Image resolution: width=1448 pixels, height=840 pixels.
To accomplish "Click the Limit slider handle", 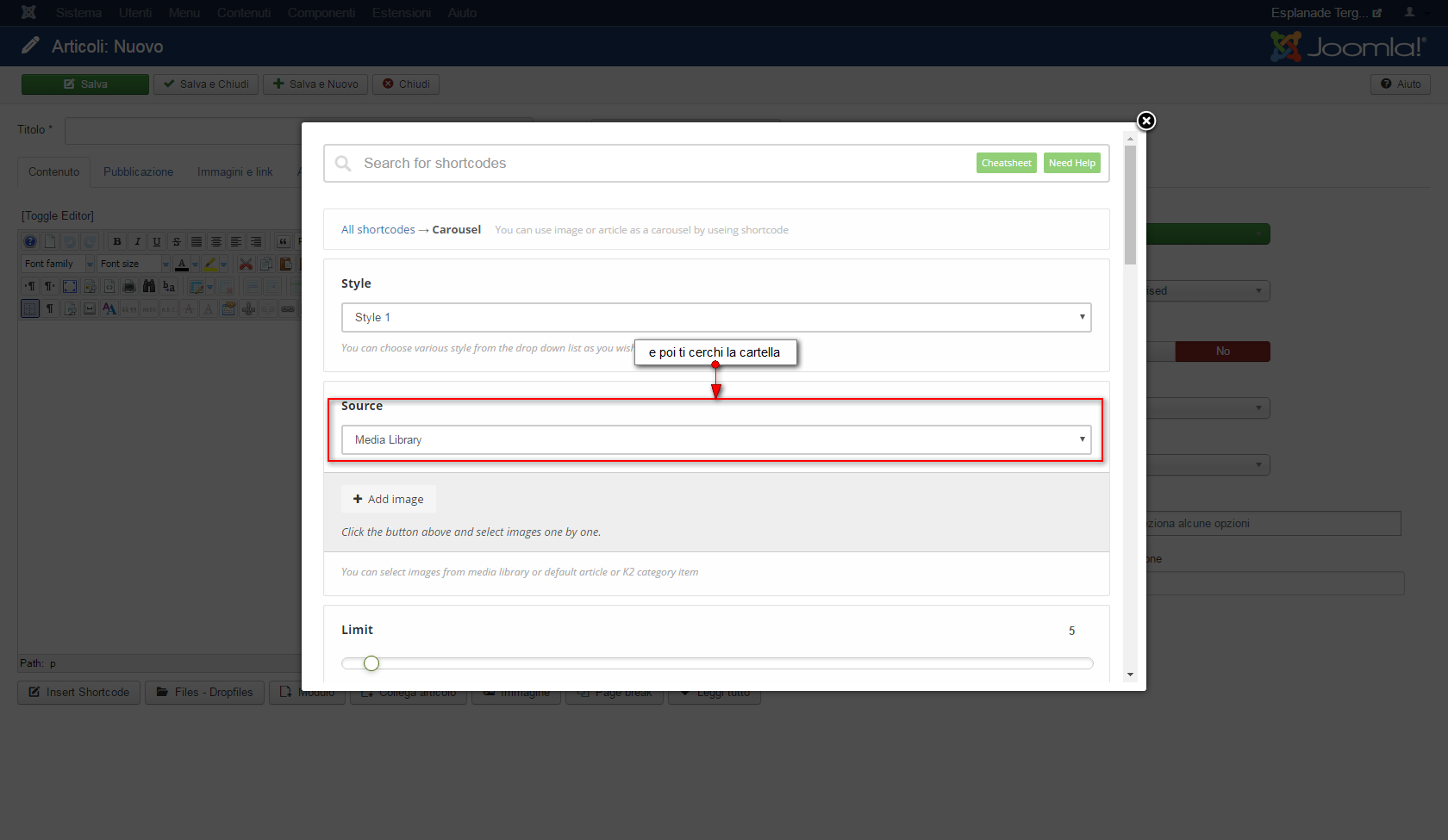I will pos(371,663).
